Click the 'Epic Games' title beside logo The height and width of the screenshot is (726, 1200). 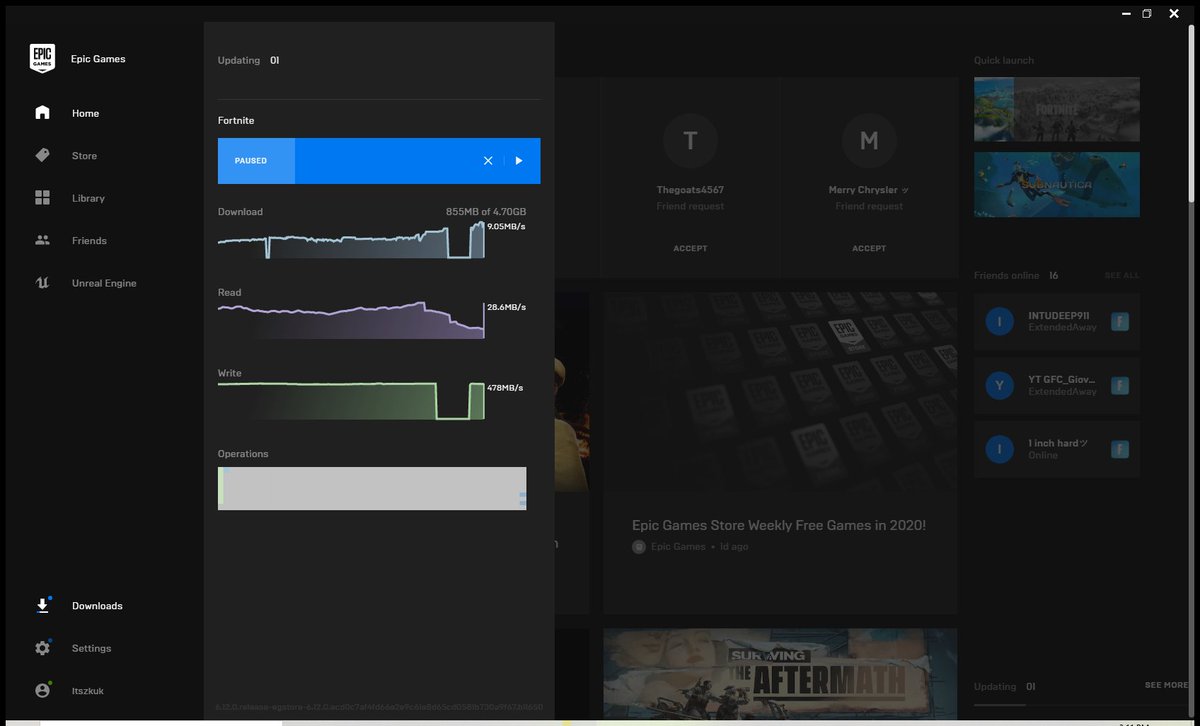click(98, 59)
